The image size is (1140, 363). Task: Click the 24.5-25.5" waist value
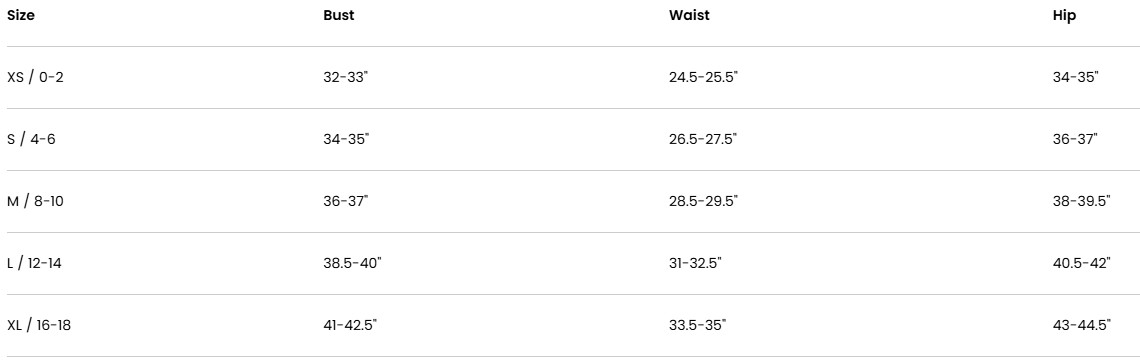pos(703,77)
